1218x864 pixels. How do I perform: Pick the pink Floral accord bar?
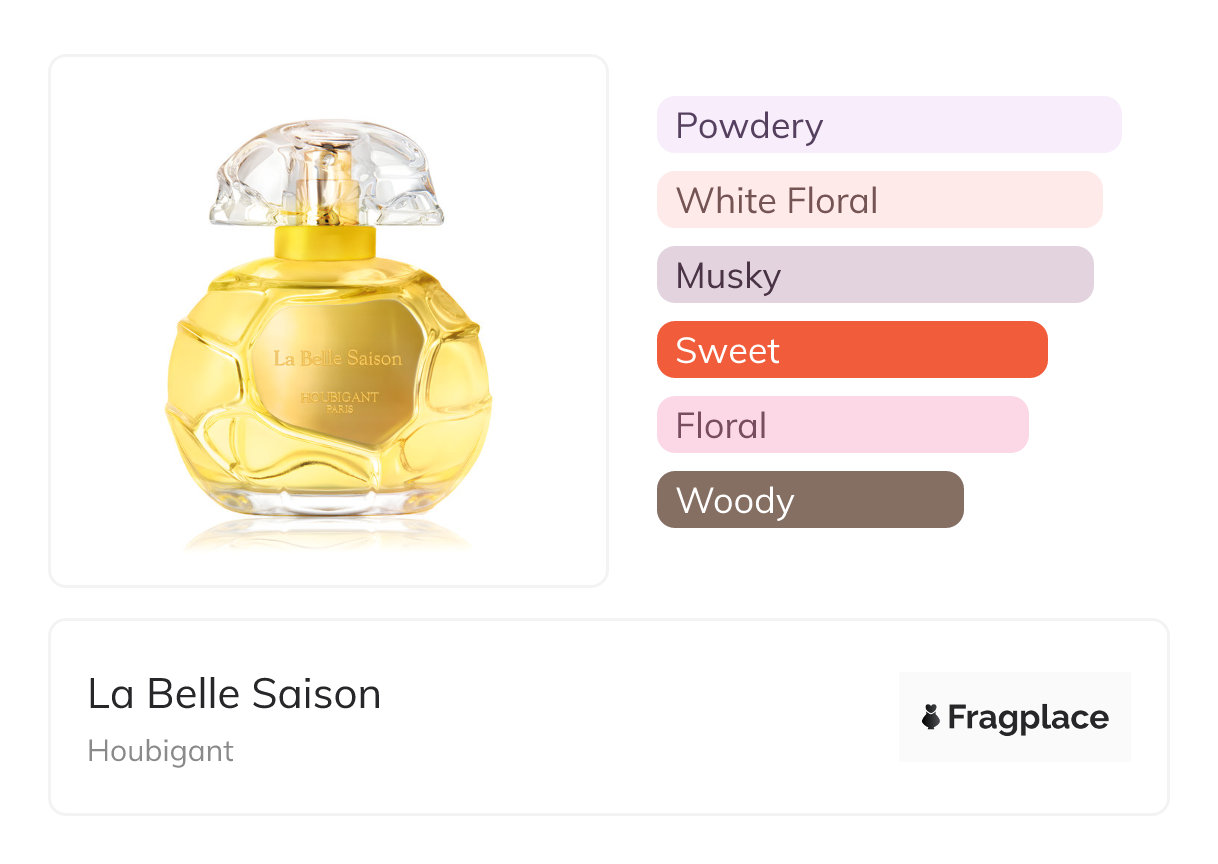(x=842, y=425)
